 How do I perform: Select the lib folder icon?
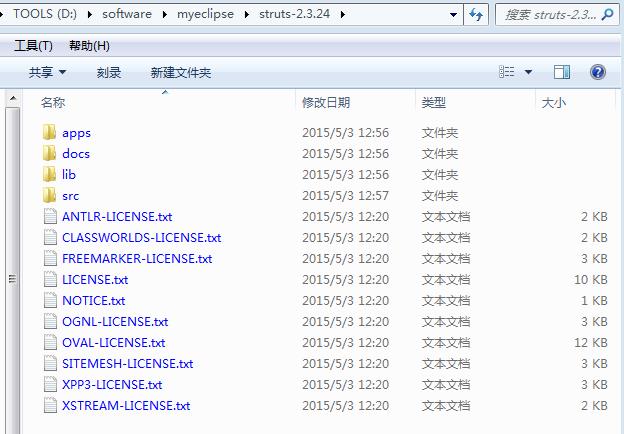49,175
